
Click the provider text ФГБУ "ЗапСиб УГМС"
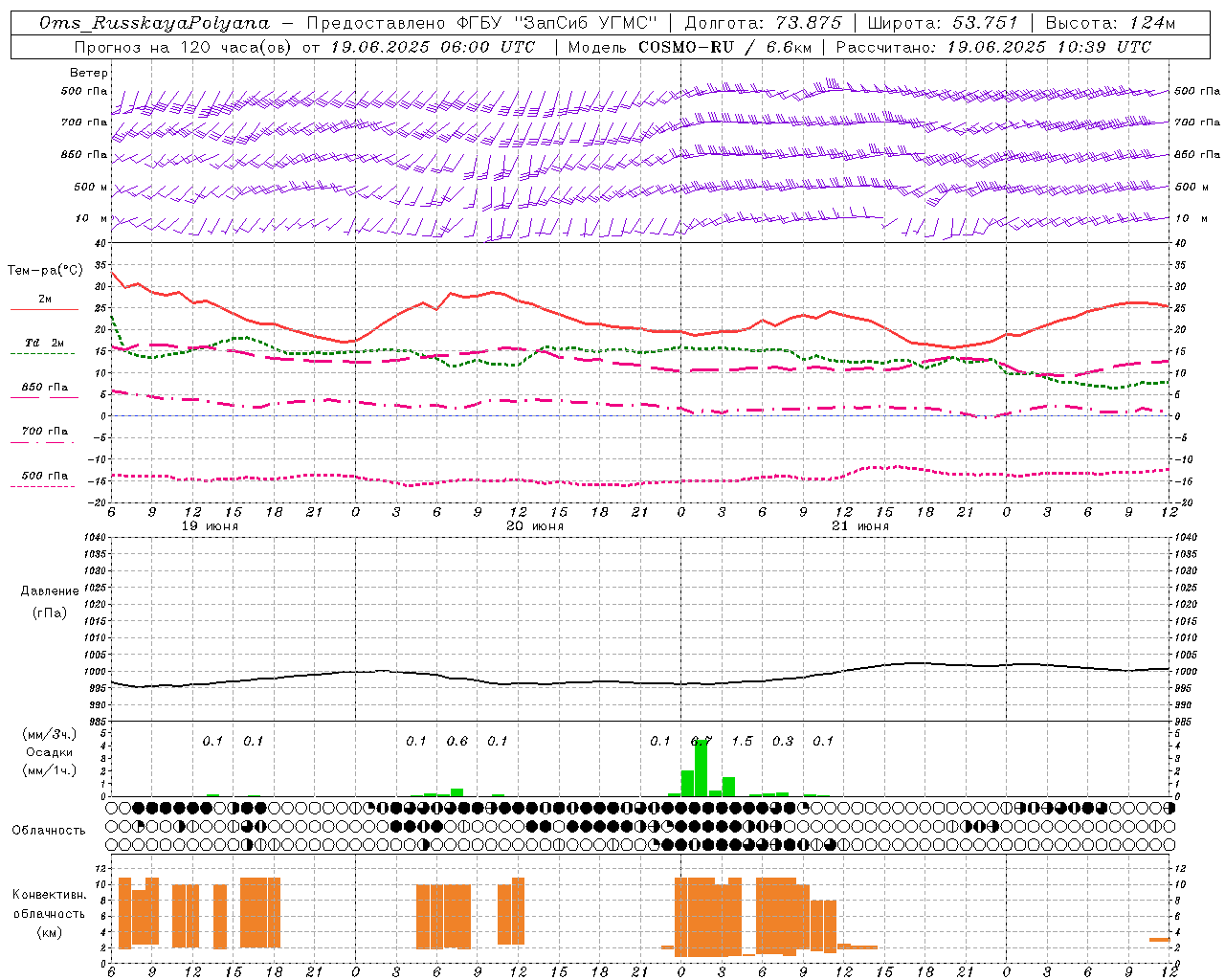pos(558,23)
